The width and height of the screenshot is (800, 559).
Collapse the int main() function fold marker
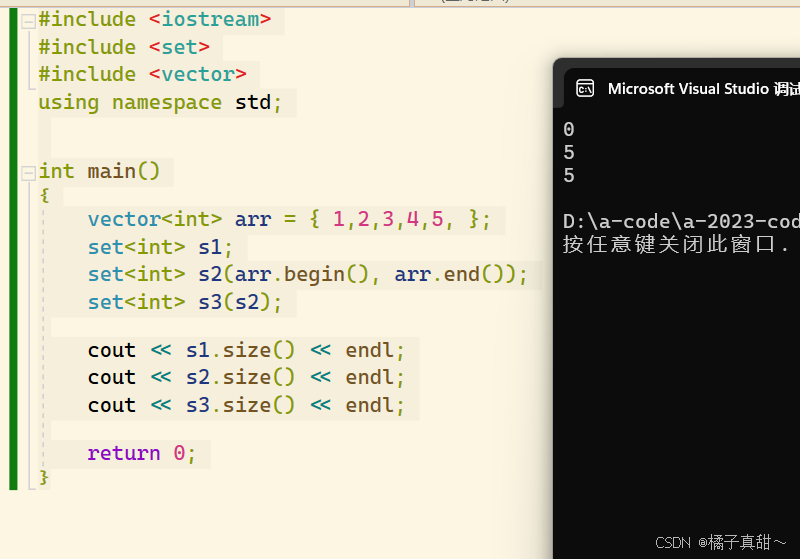[28, 173]
